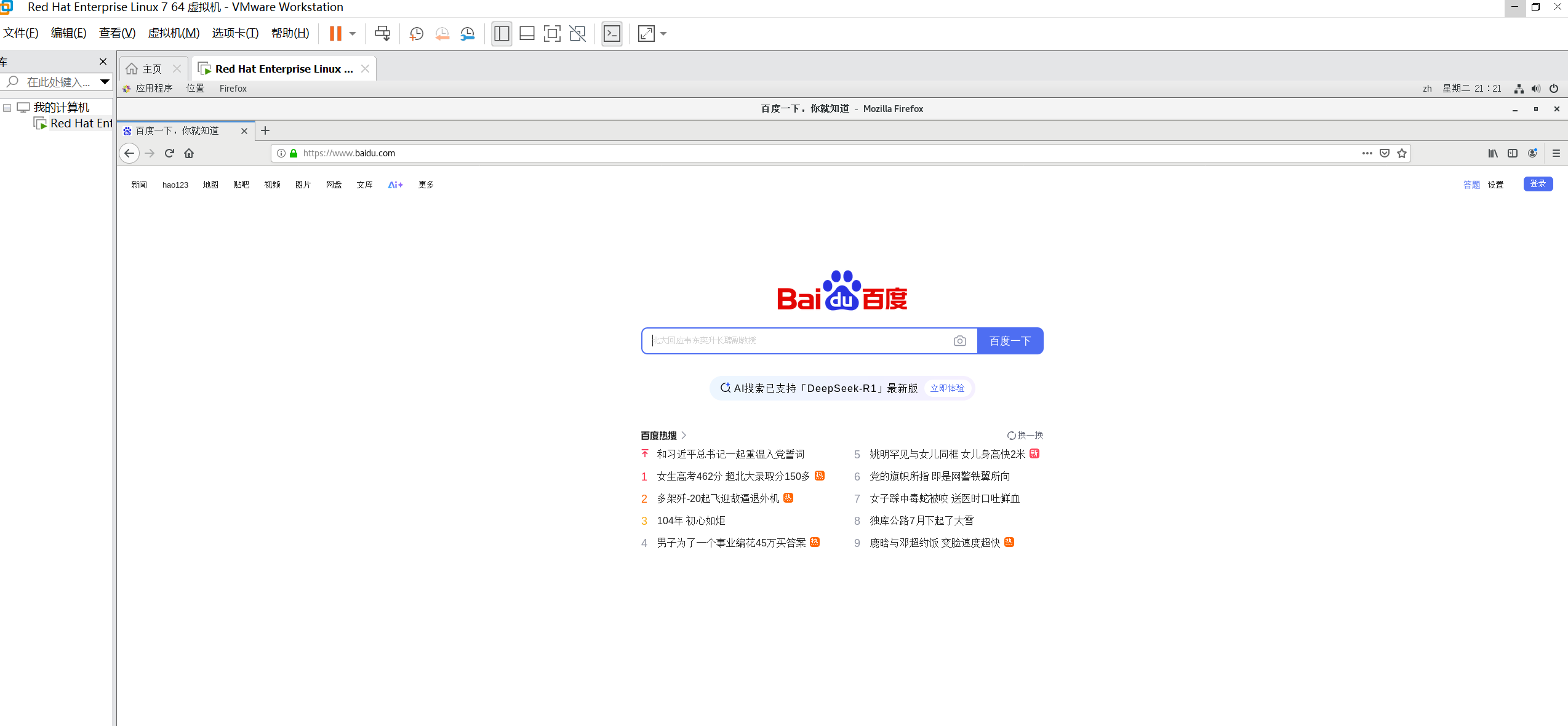Image resolution: width=1568 pixels, height=726 pixels.
Task: Click the Firefox account icon
Action: pyautogui.click(x=1532, y=153)
